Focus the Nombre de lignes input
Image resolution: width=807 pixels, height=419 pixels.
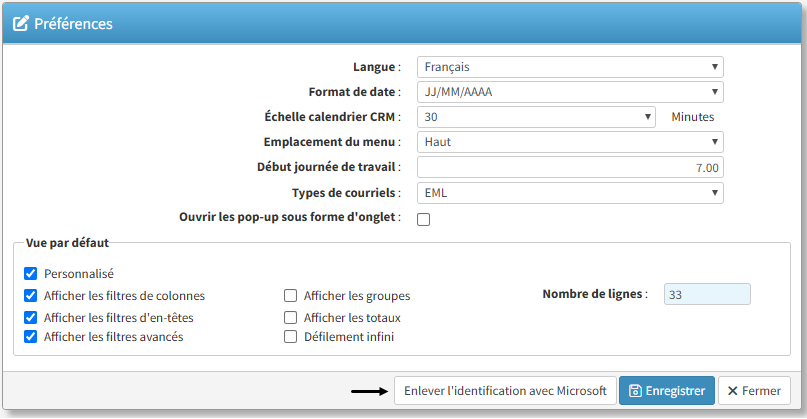[706, 295]
